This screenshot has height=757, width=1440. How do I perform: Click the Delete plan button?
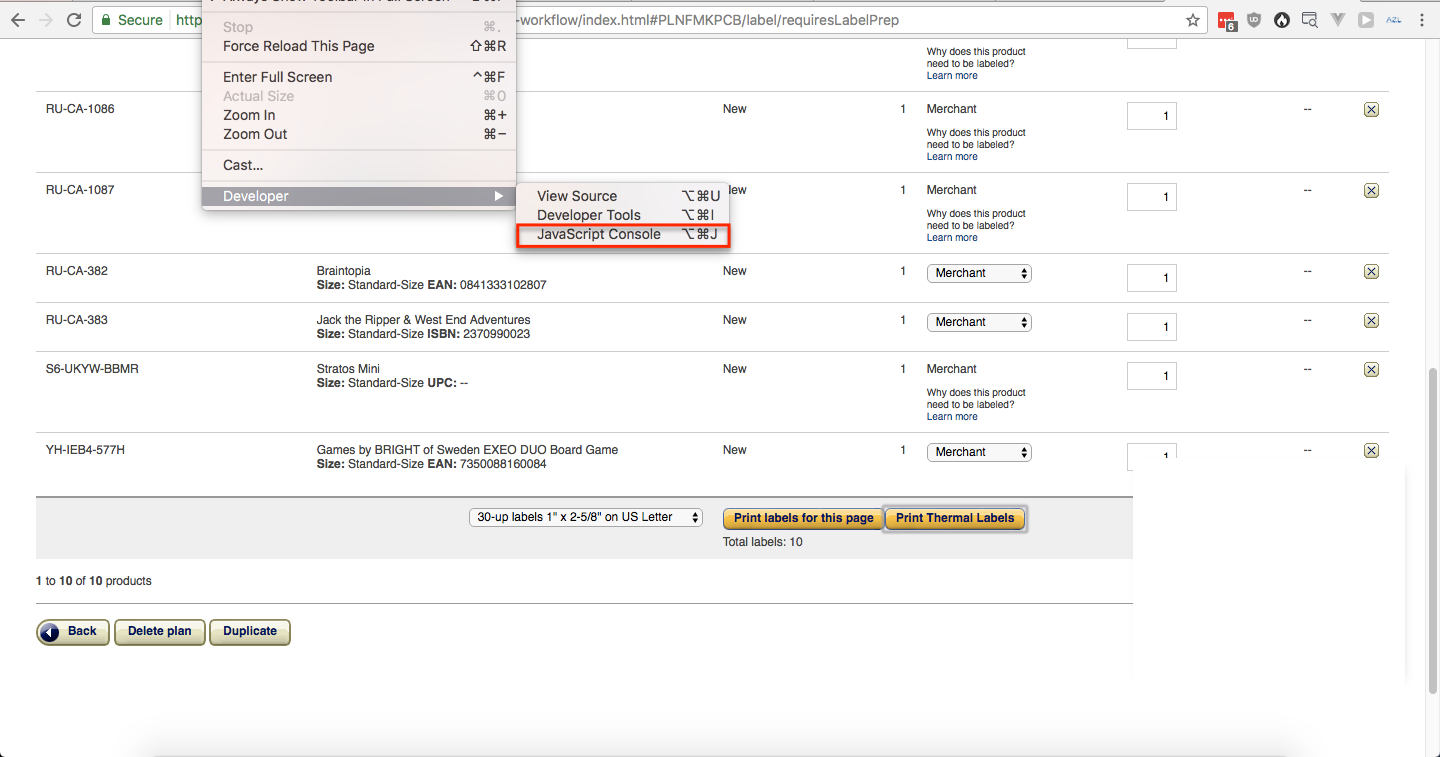[159, 631]
